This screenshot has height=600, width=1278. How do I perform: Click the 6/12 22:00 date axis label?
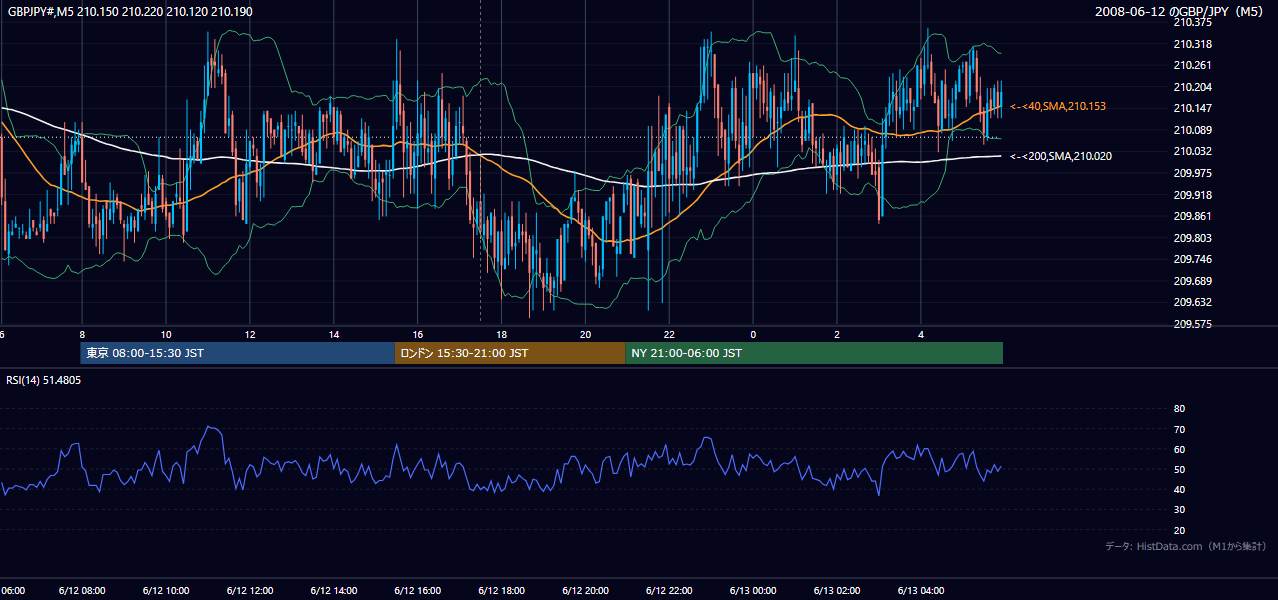click(x=670, y=590)
